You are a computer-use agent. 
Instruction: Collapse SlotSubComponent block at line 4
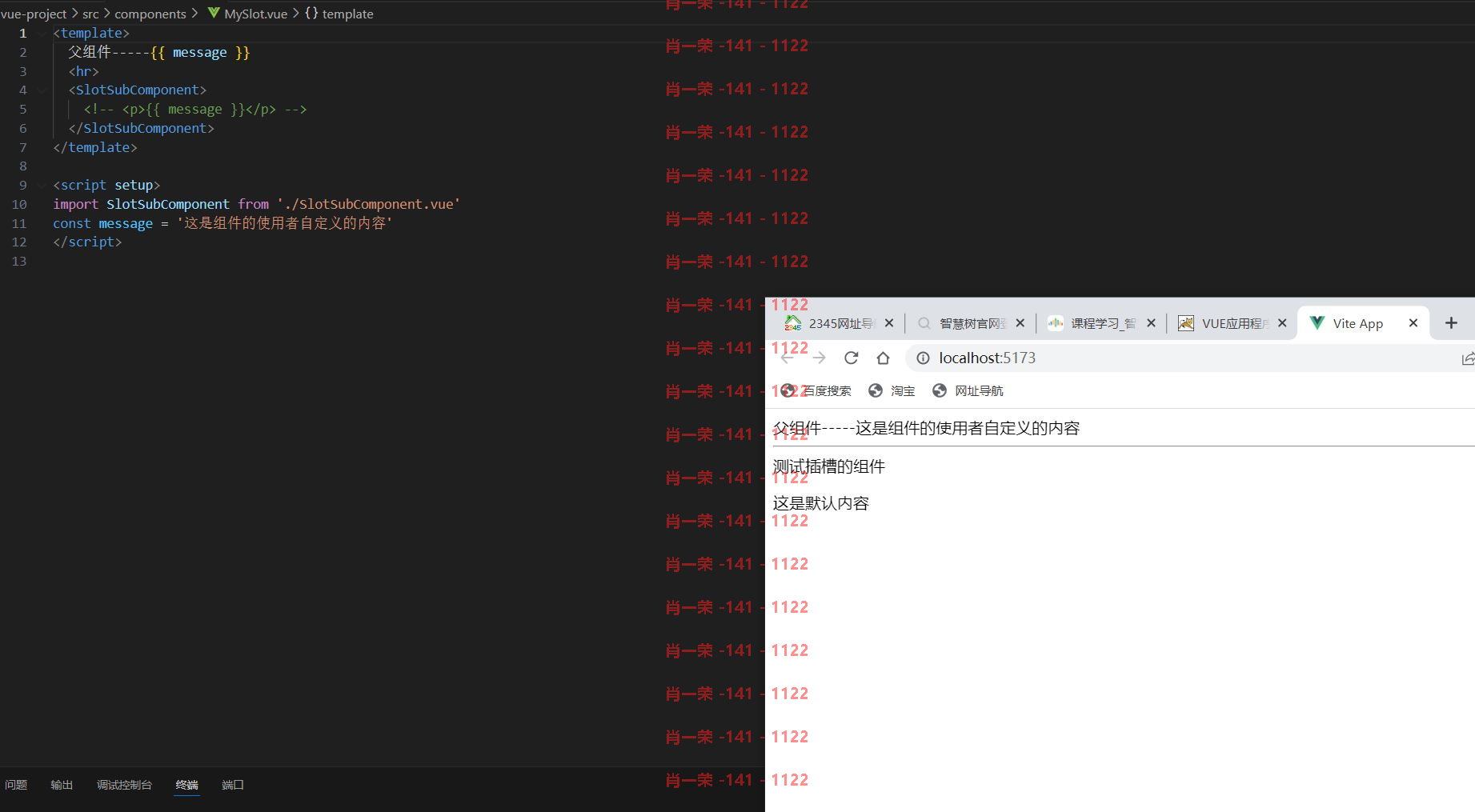(42, 90)
